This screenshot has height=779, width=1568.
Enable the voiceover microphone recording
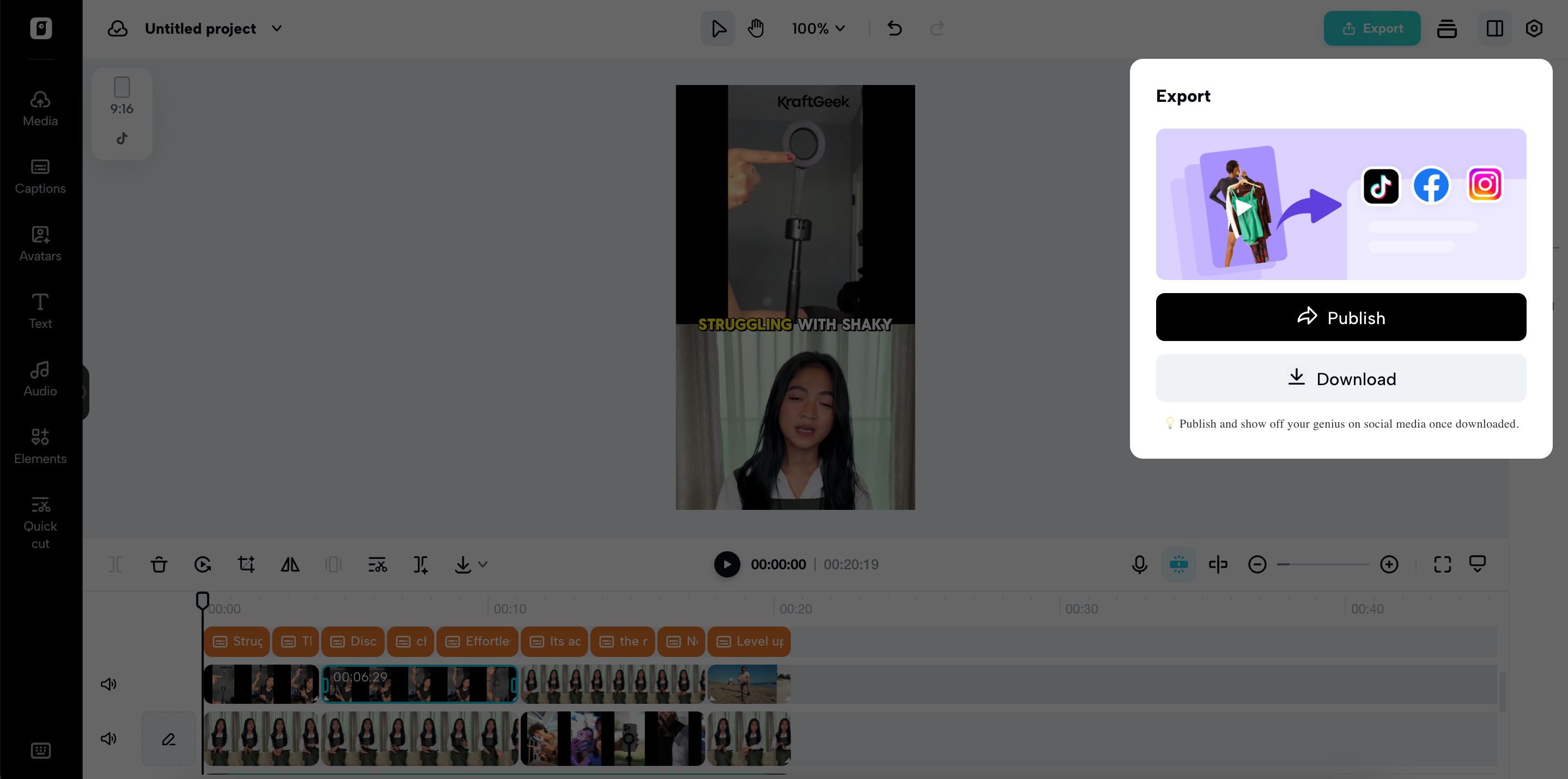[x=1139, y=564]
